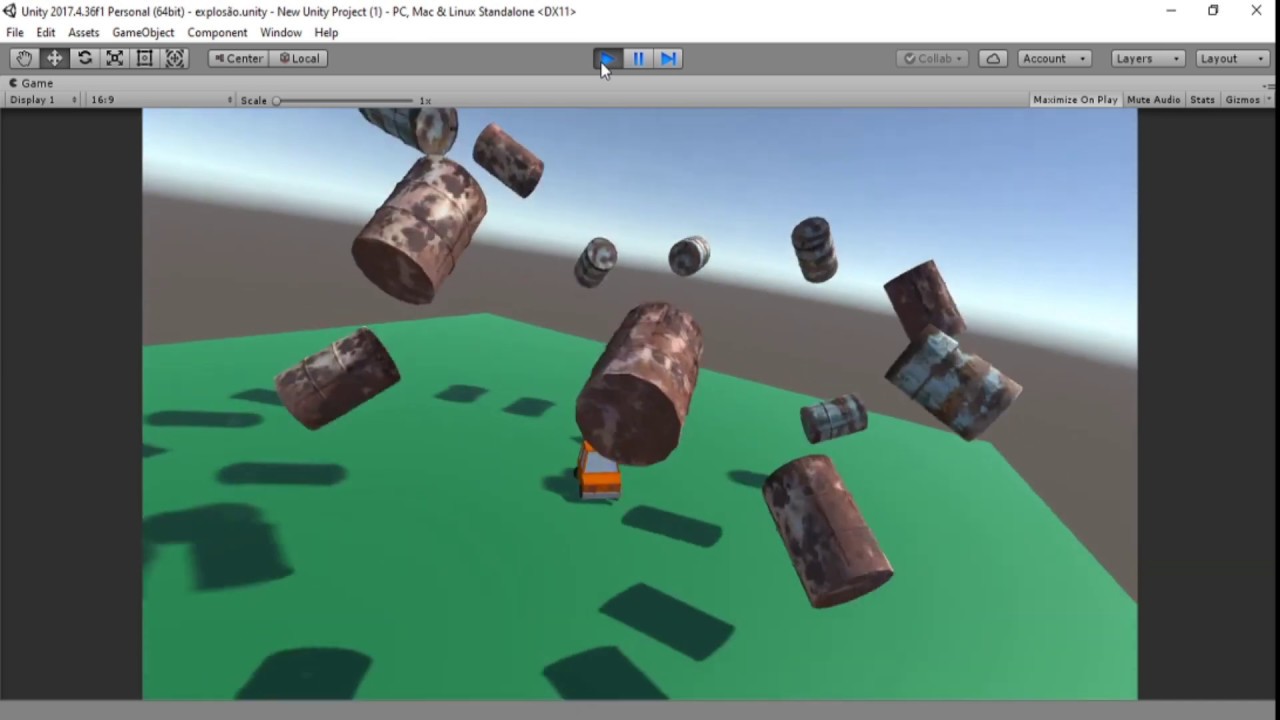Toggle Local handle rotation button

[299, 58]
